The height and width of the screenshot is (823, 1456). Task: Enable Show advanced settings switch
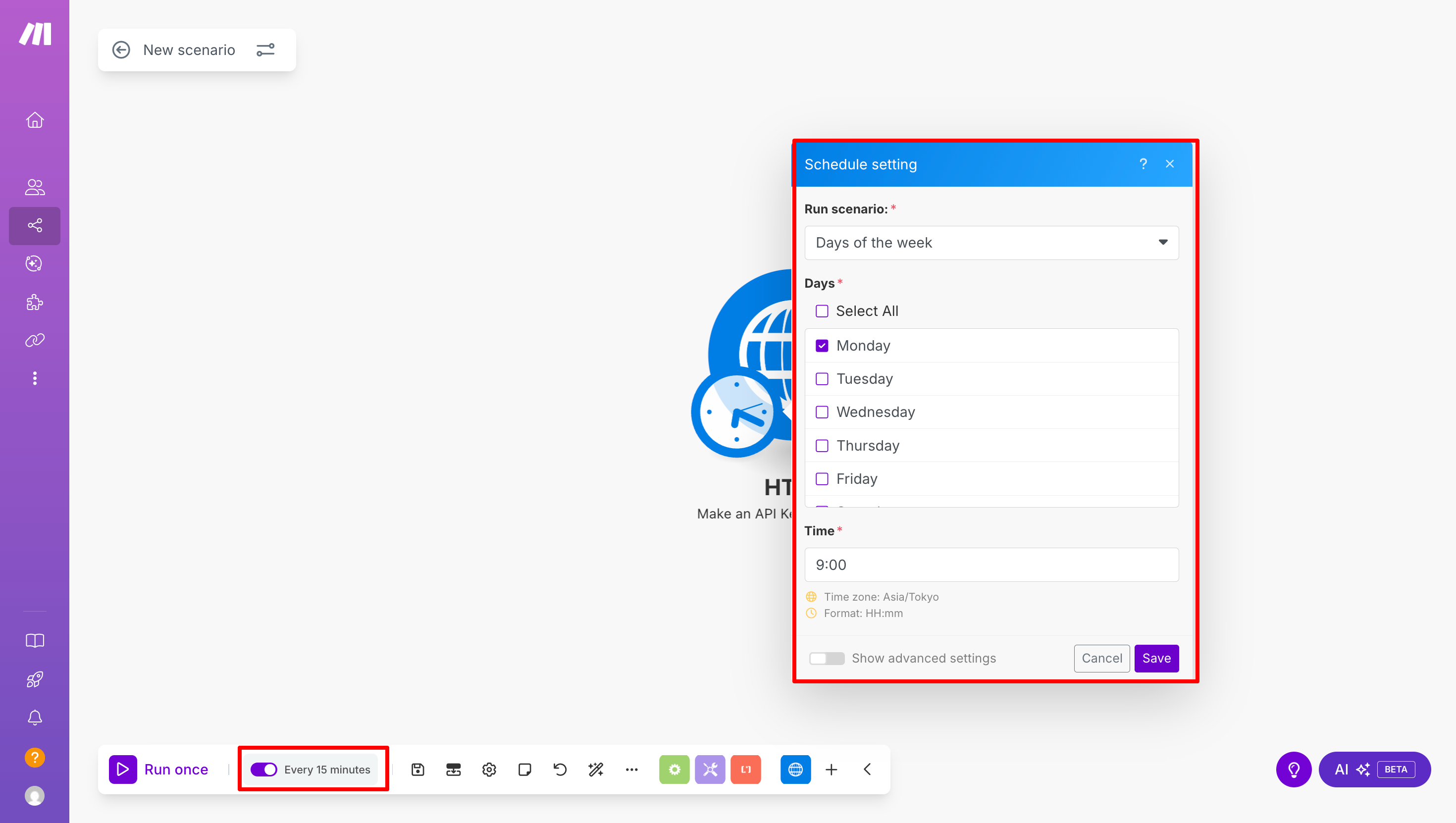[827, 658]
